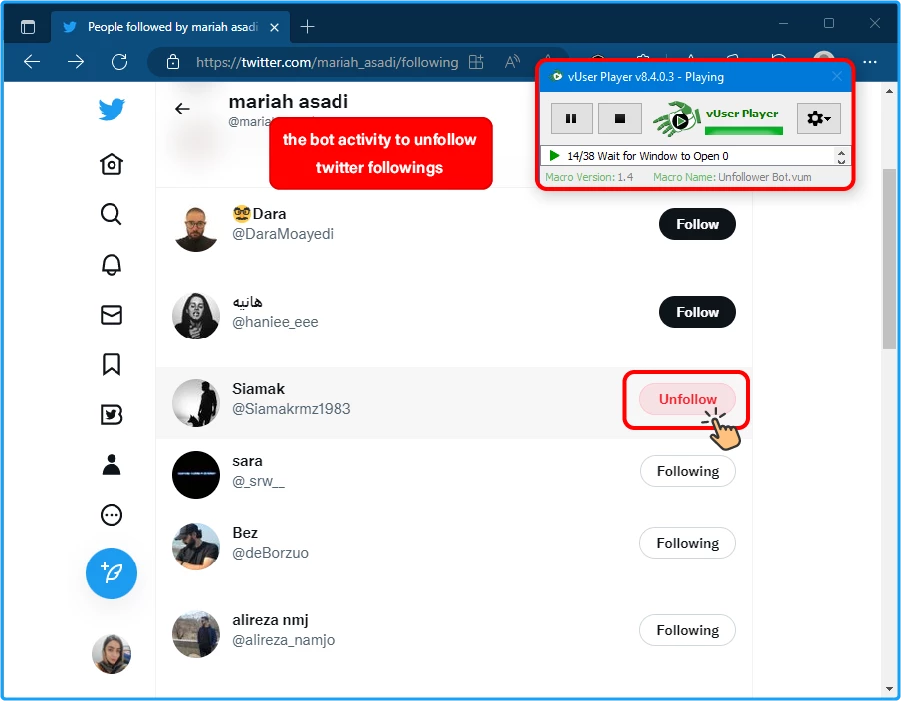This screenshot has height=701, width=901.
Task: Minimize the browser window
Action: 783,24
